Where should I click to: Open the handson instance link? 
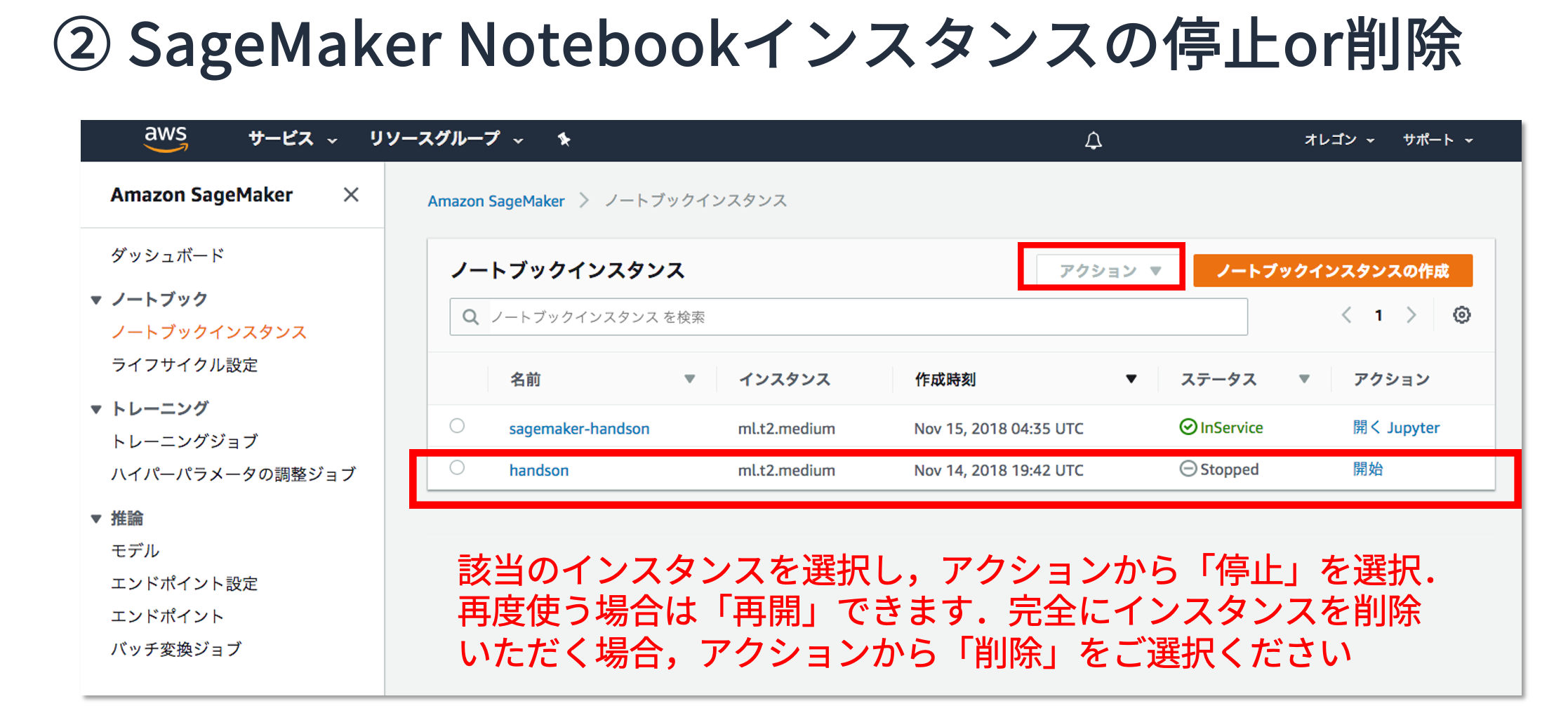click(539, 470)
